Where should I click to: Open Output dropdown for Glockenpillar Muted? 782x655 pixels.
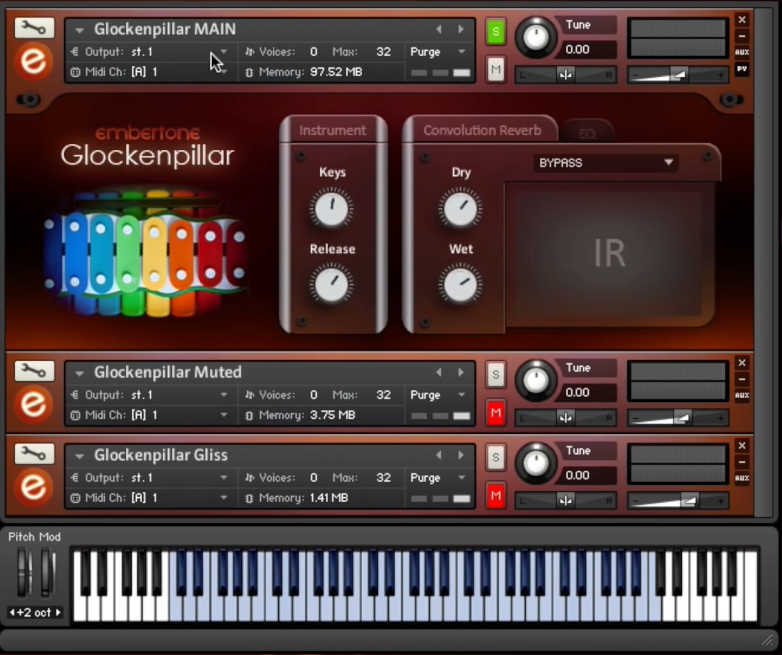223,395
